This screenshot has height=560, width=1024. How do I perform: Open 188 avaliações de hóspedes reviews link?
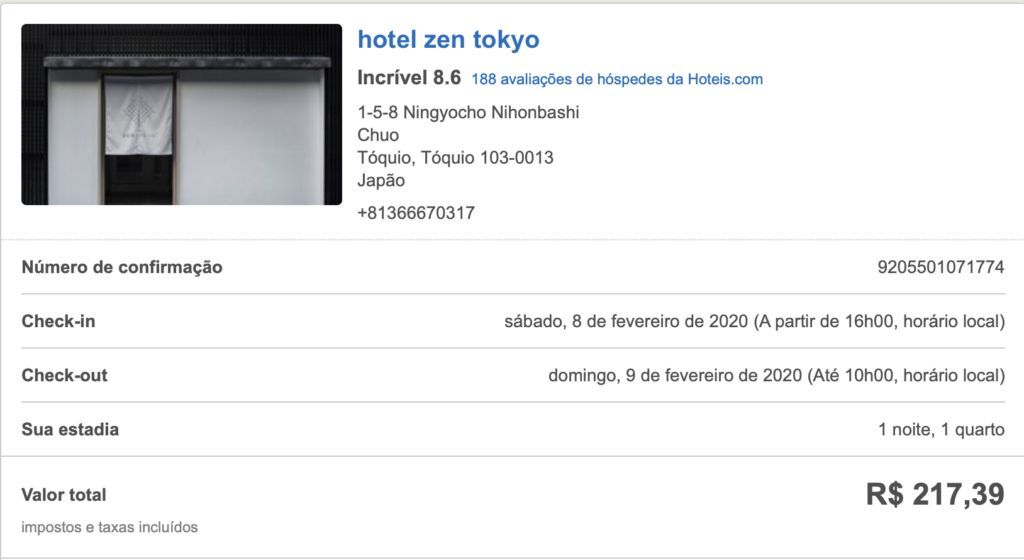(616, 79)
